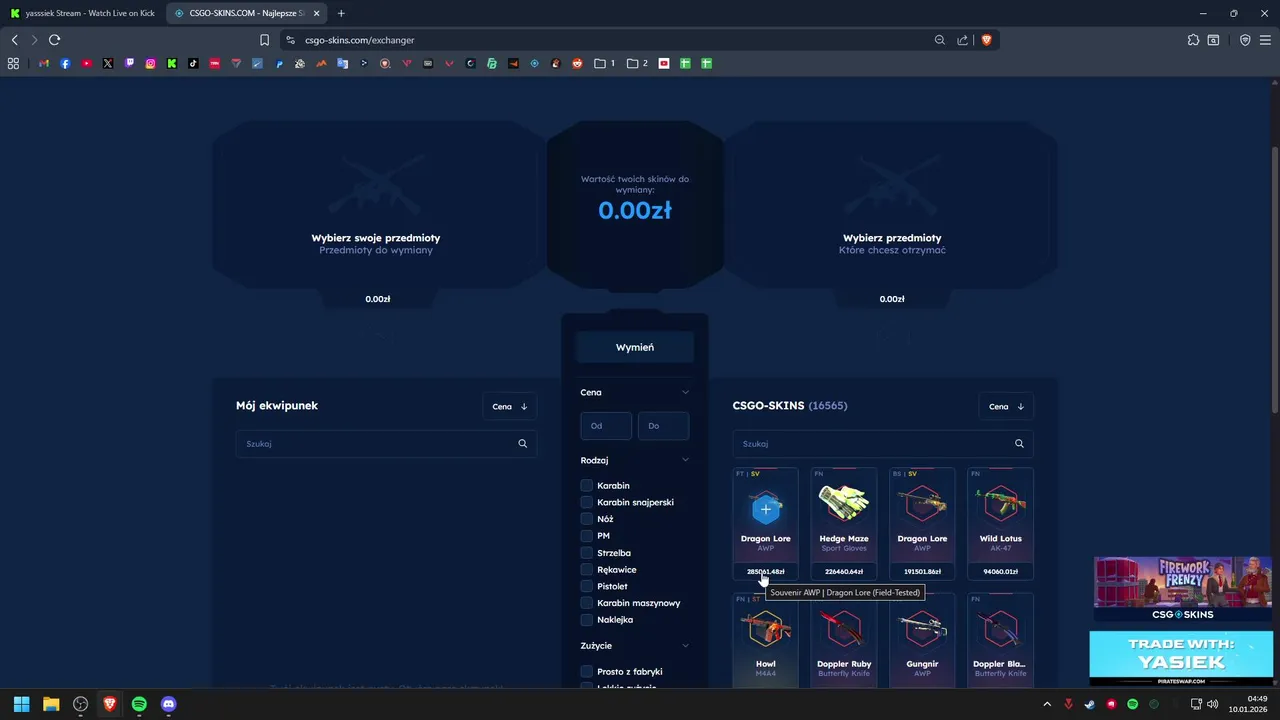Click the Od minimum price field
The width and height of the screenshot is (1280, 720).
point(606,426)
